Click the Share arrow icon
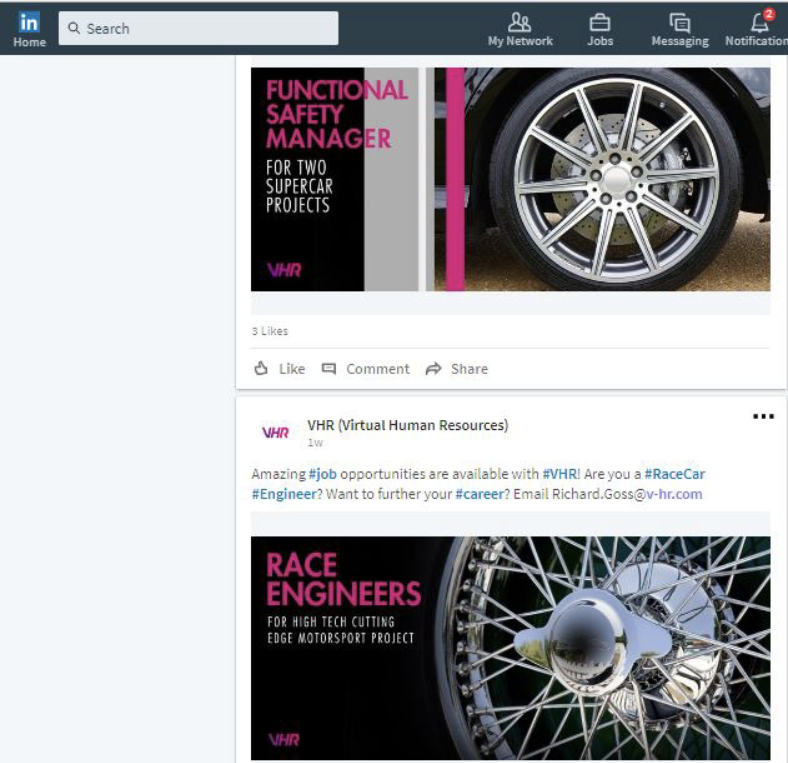 433,369
